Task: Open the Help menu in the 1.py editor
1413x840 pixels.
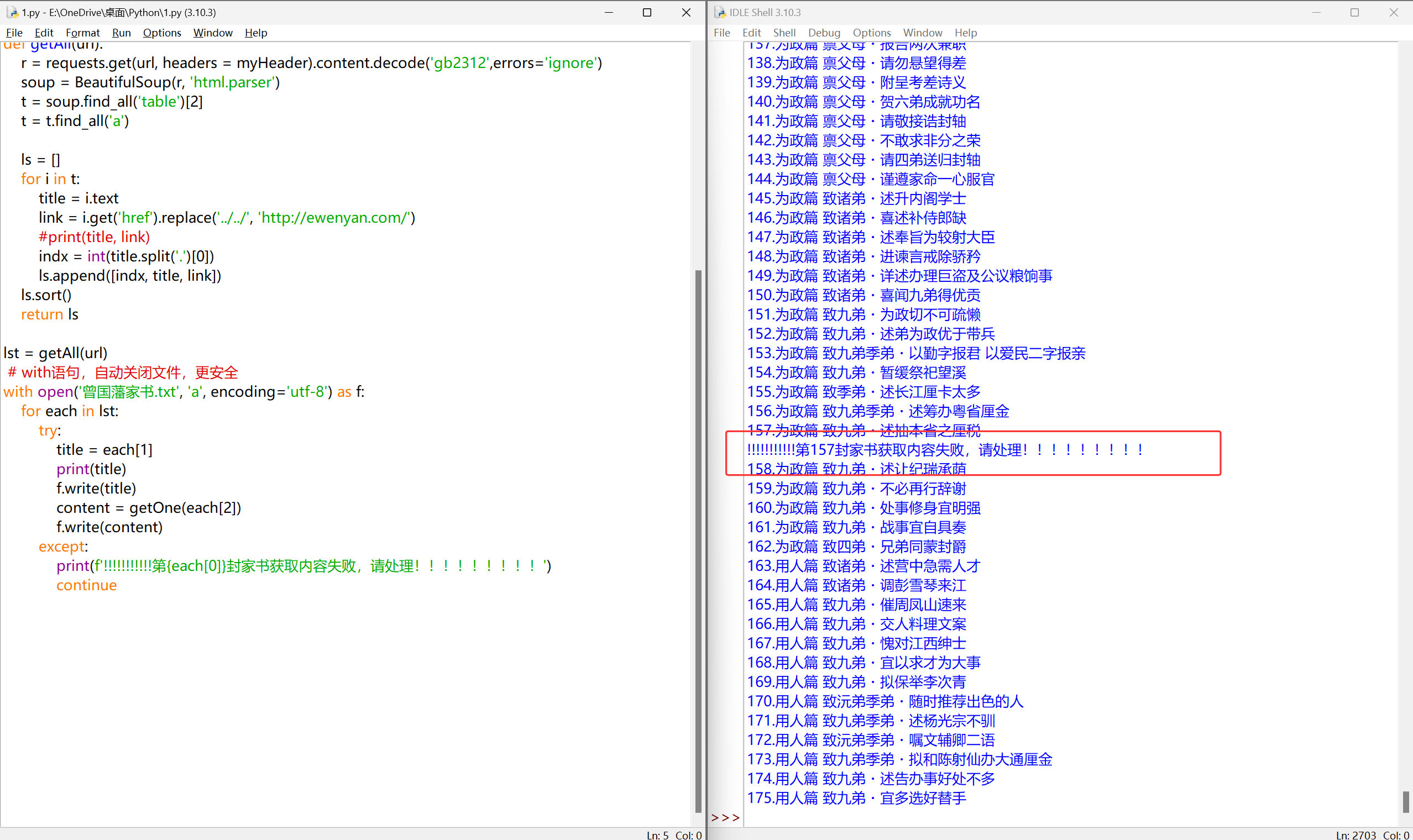Action: (x=256, y=33)
